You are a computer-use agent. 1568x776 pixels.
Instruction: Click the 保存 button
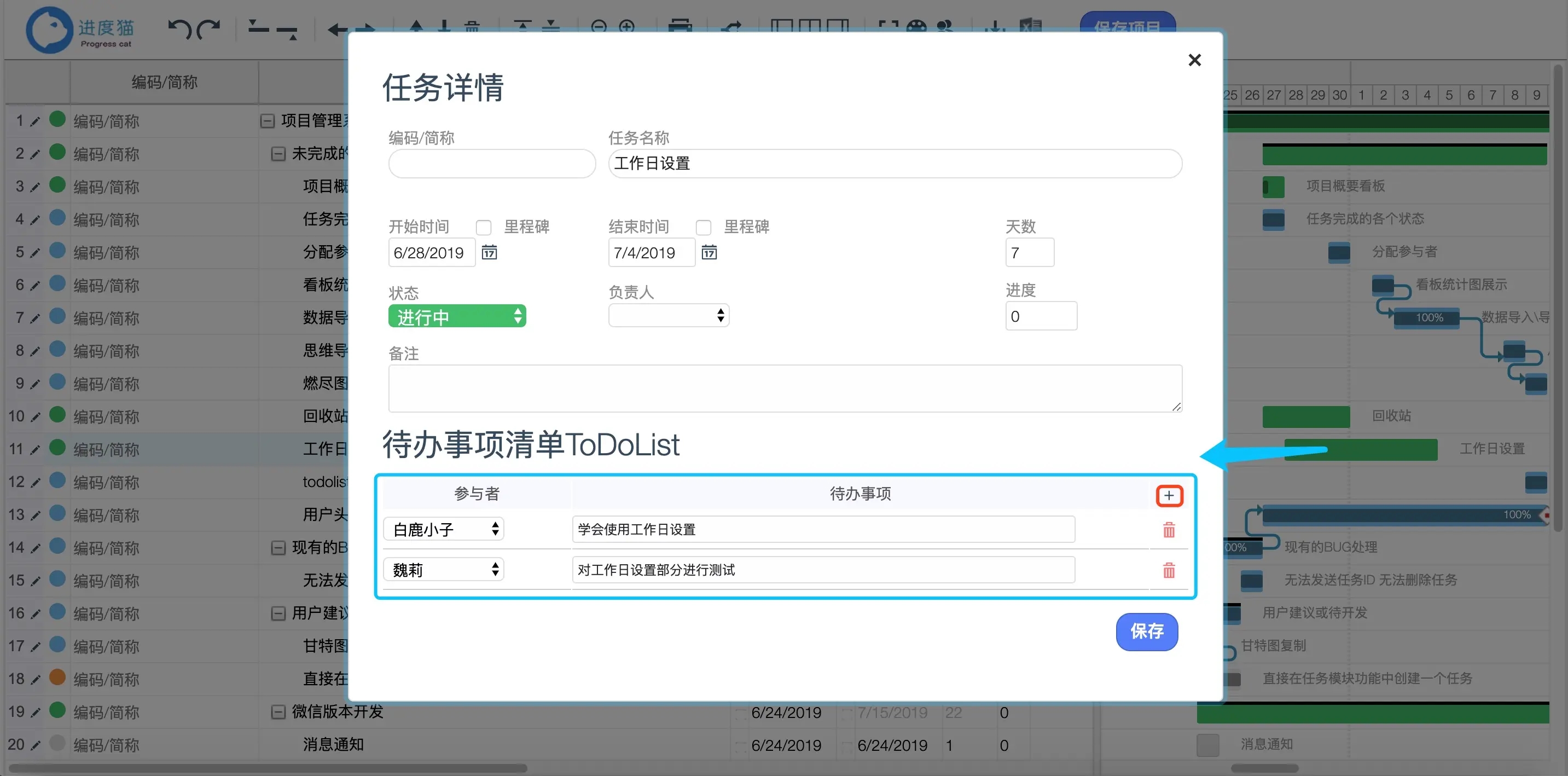[x=1146, y=631]
